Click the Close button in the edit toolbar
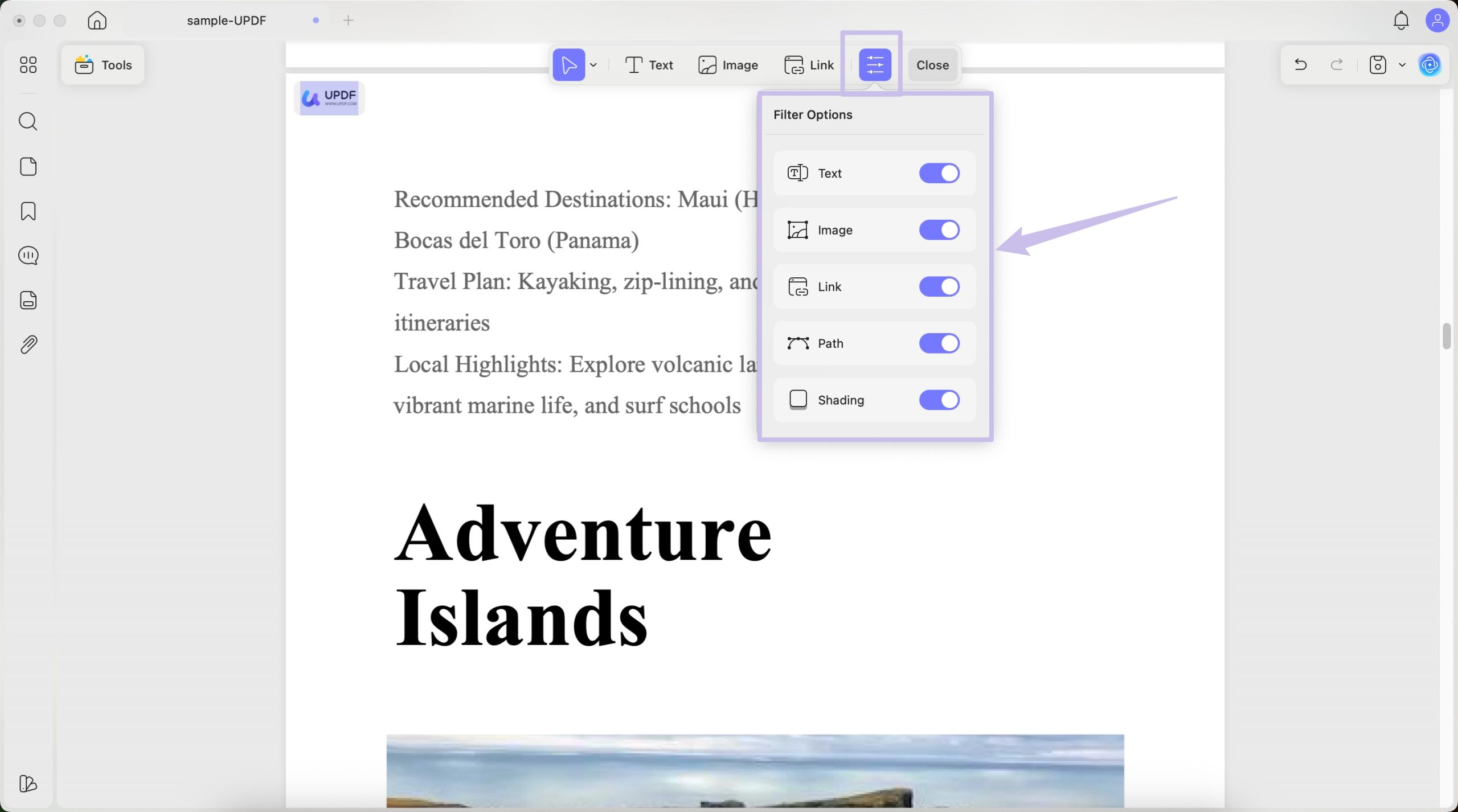Screen dimensions: 1458x812 click(x=932, y=64)
